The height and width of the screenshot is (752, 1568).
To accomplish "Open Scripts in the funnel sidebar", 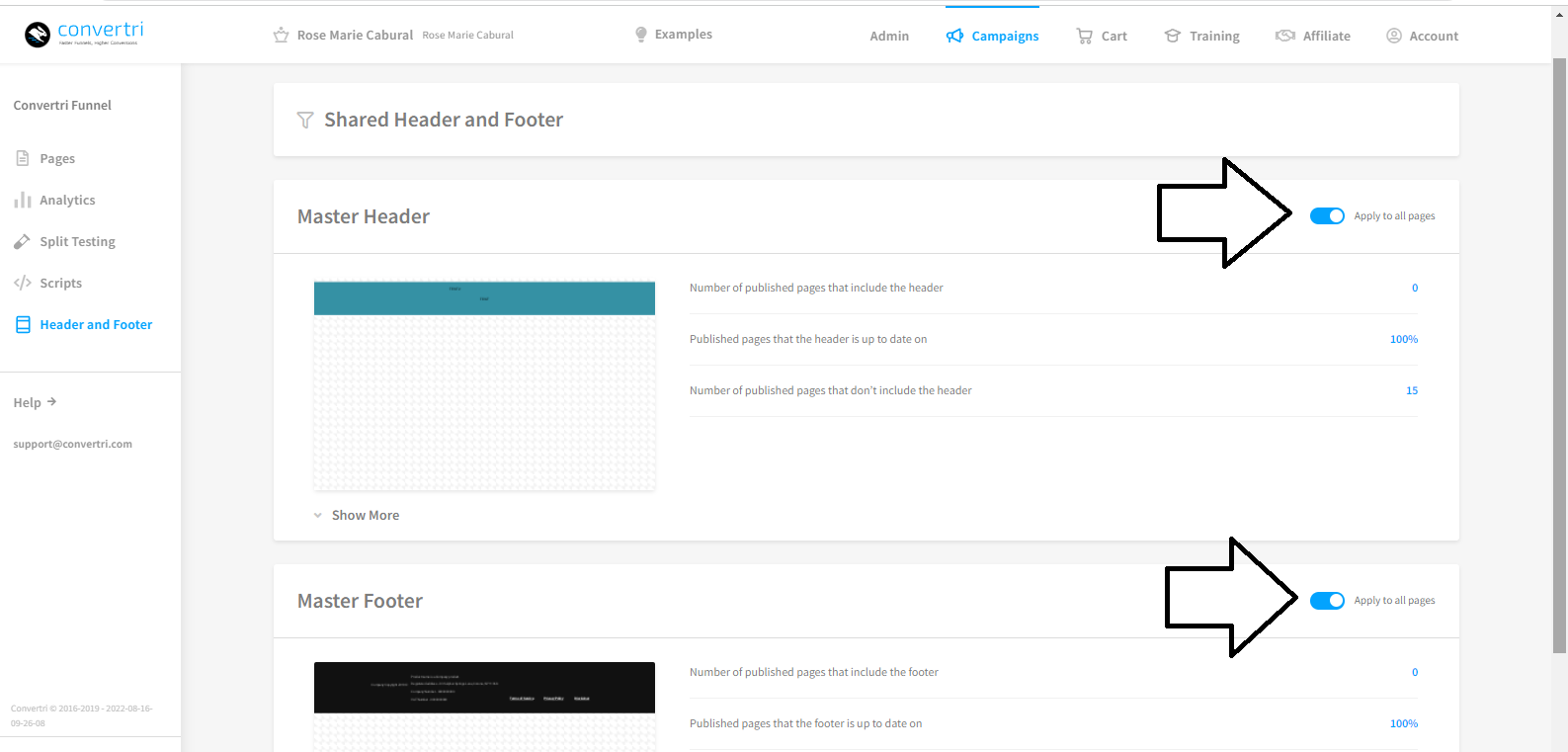I will tap(60, 284).
